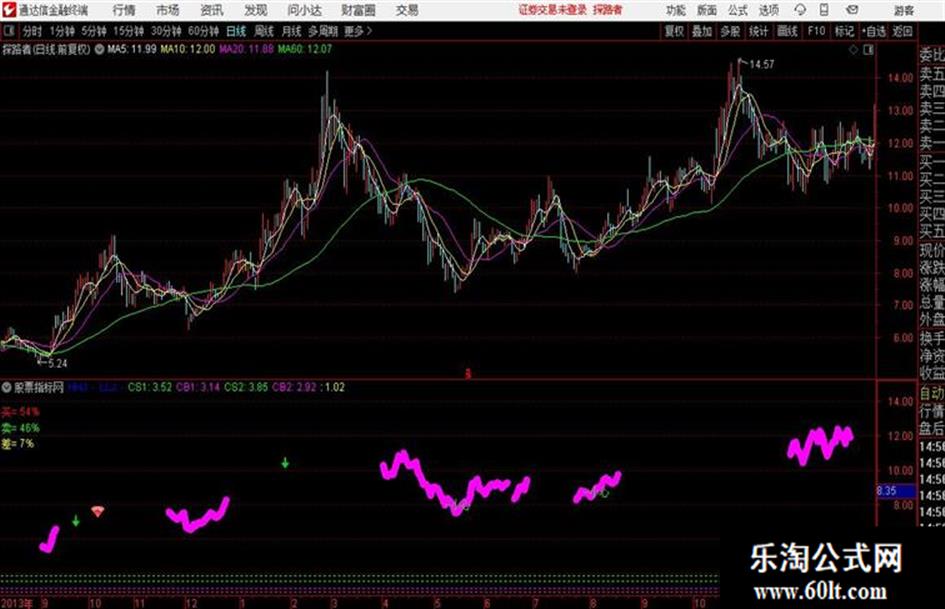This screenshot has width=945, height=609.
Task: Click the green down arrow near February
Action: click(285, 463)
